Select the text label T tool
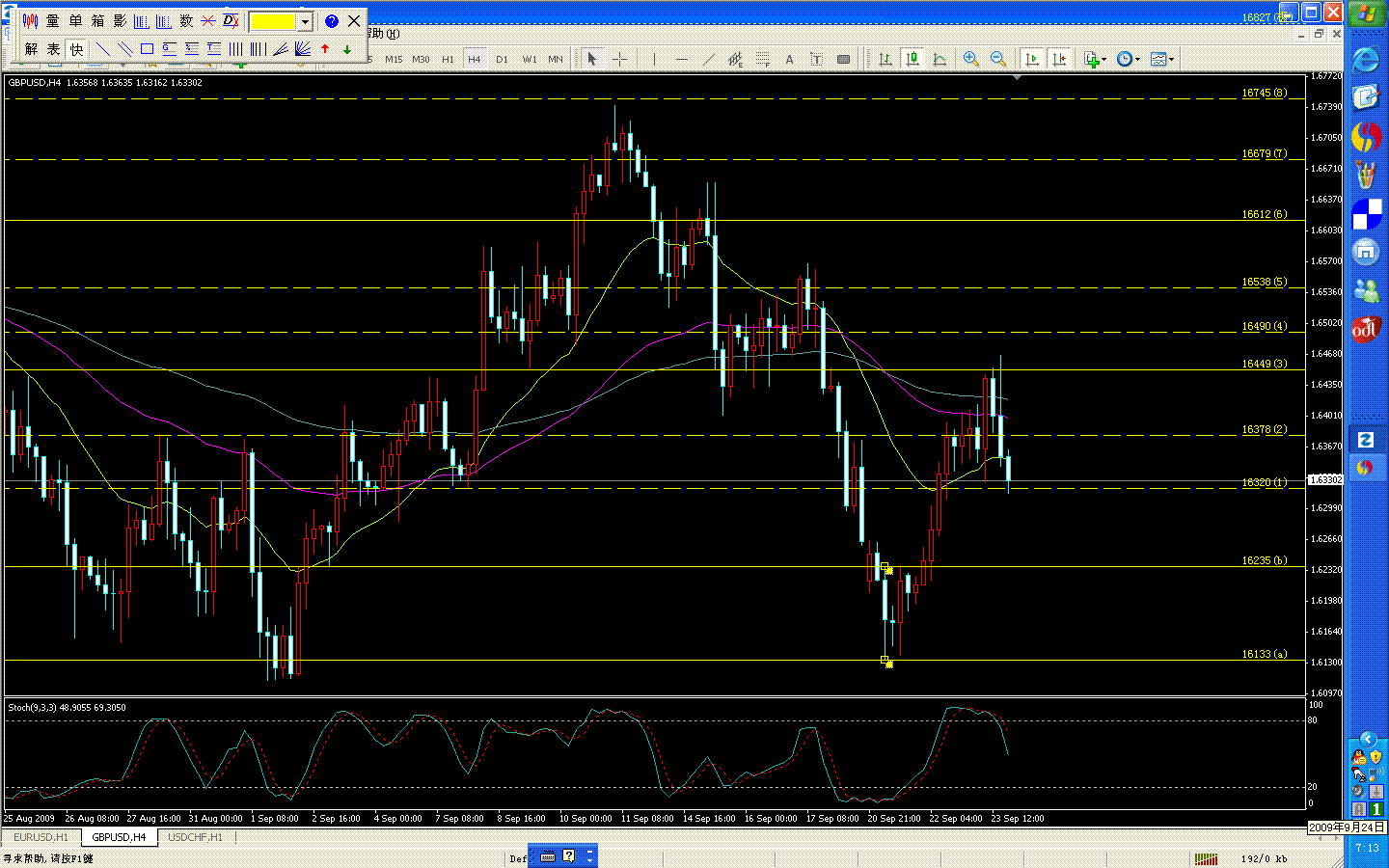The image size is (1389, 868). (x=816, y=59)
